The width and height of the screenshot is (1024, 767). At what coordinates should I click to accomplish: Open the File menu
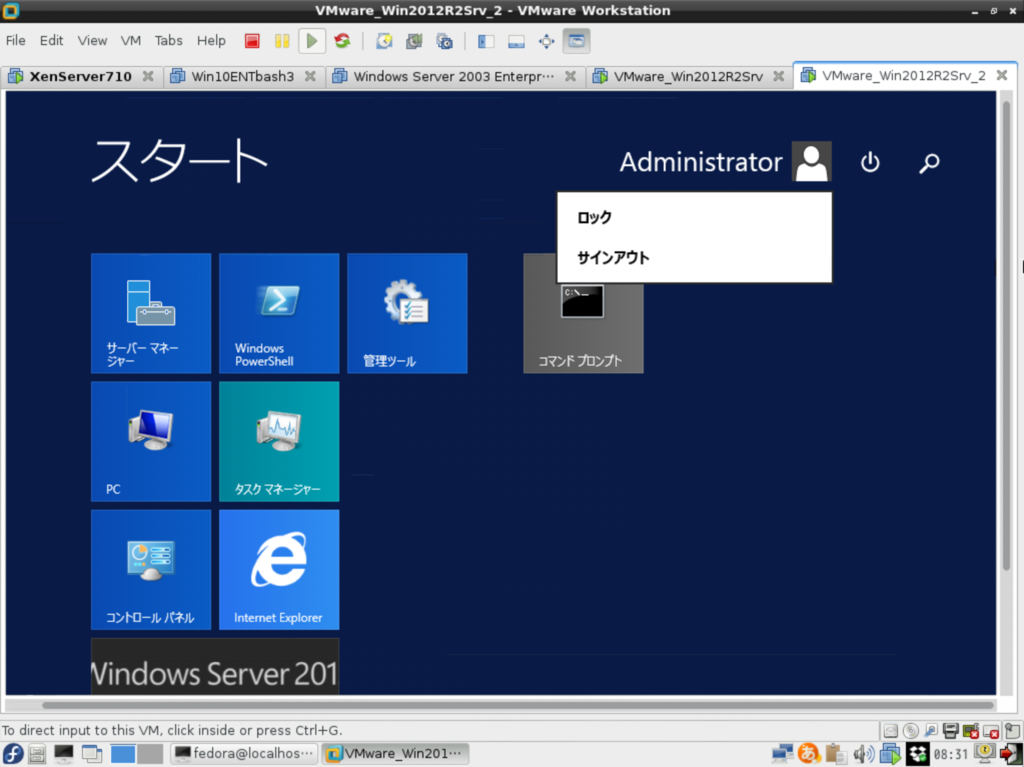pyautogui.click(x=16, y=41)
